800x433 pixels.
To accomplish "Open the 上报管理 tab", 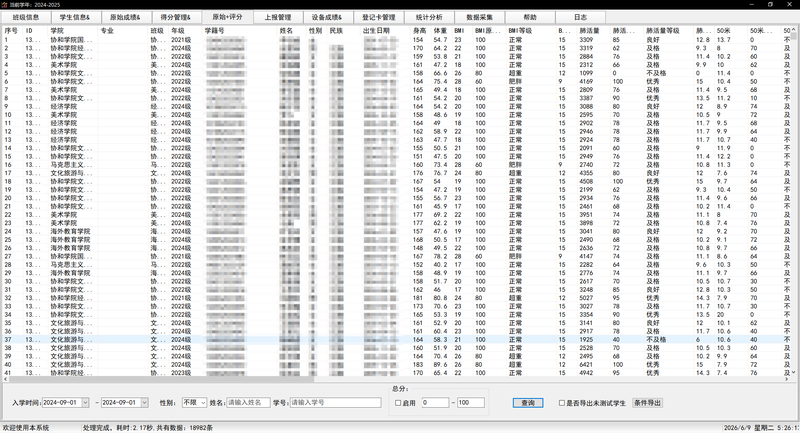I will pos(278,17).
